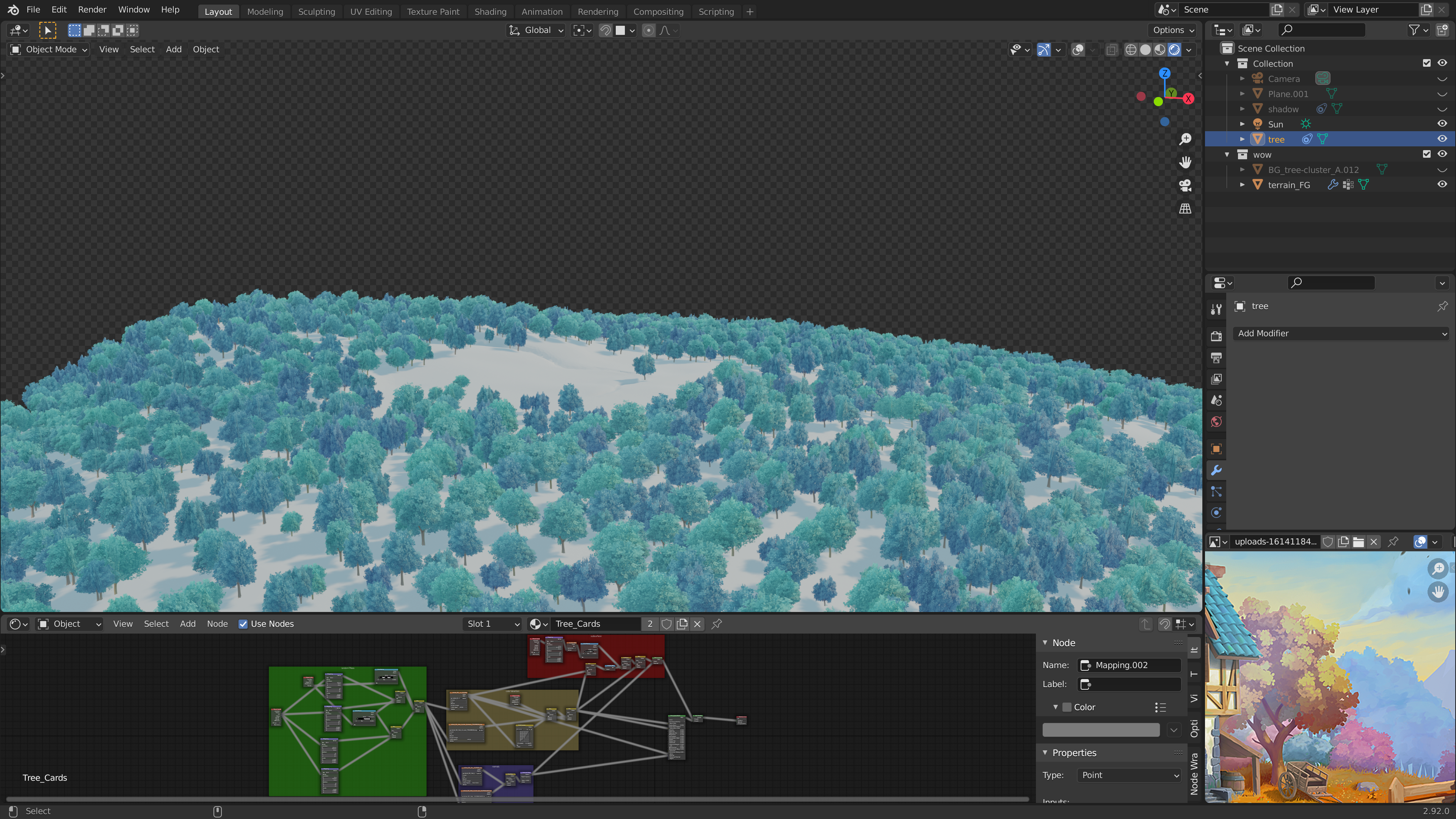Open the Add menu in node editor
This screenshot has height=819, width=1456.
pyautogui.click(x=188, y=624)
